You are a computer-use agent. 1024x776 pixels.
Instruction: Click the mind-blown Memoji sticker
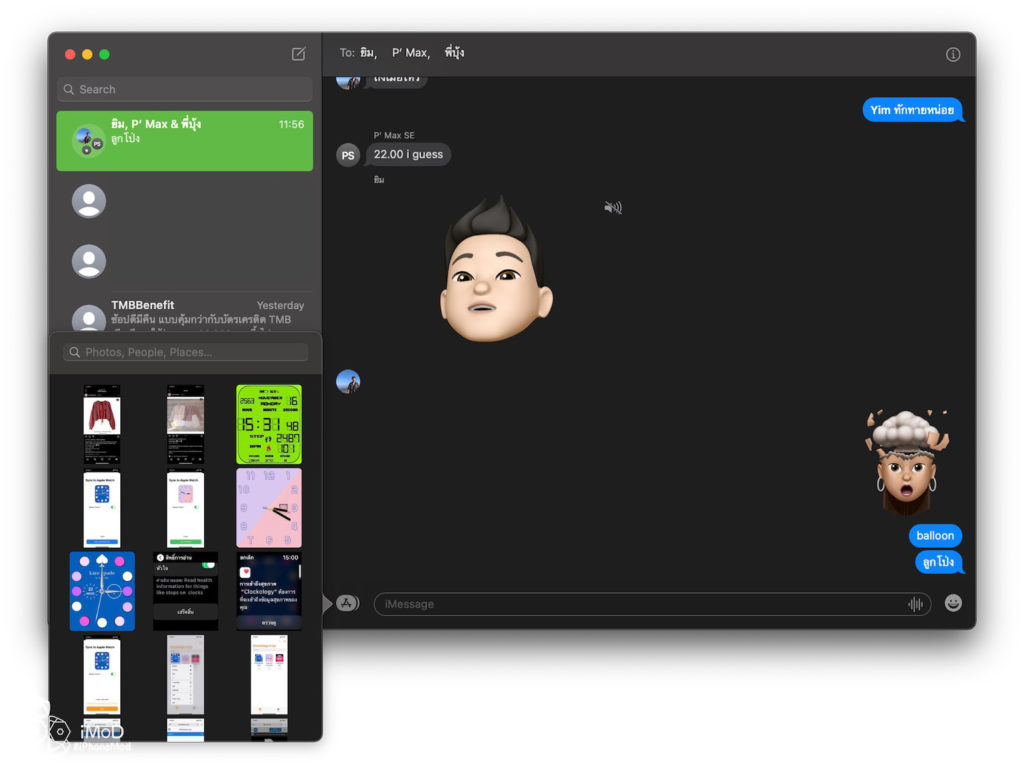(x=907, y=461)
